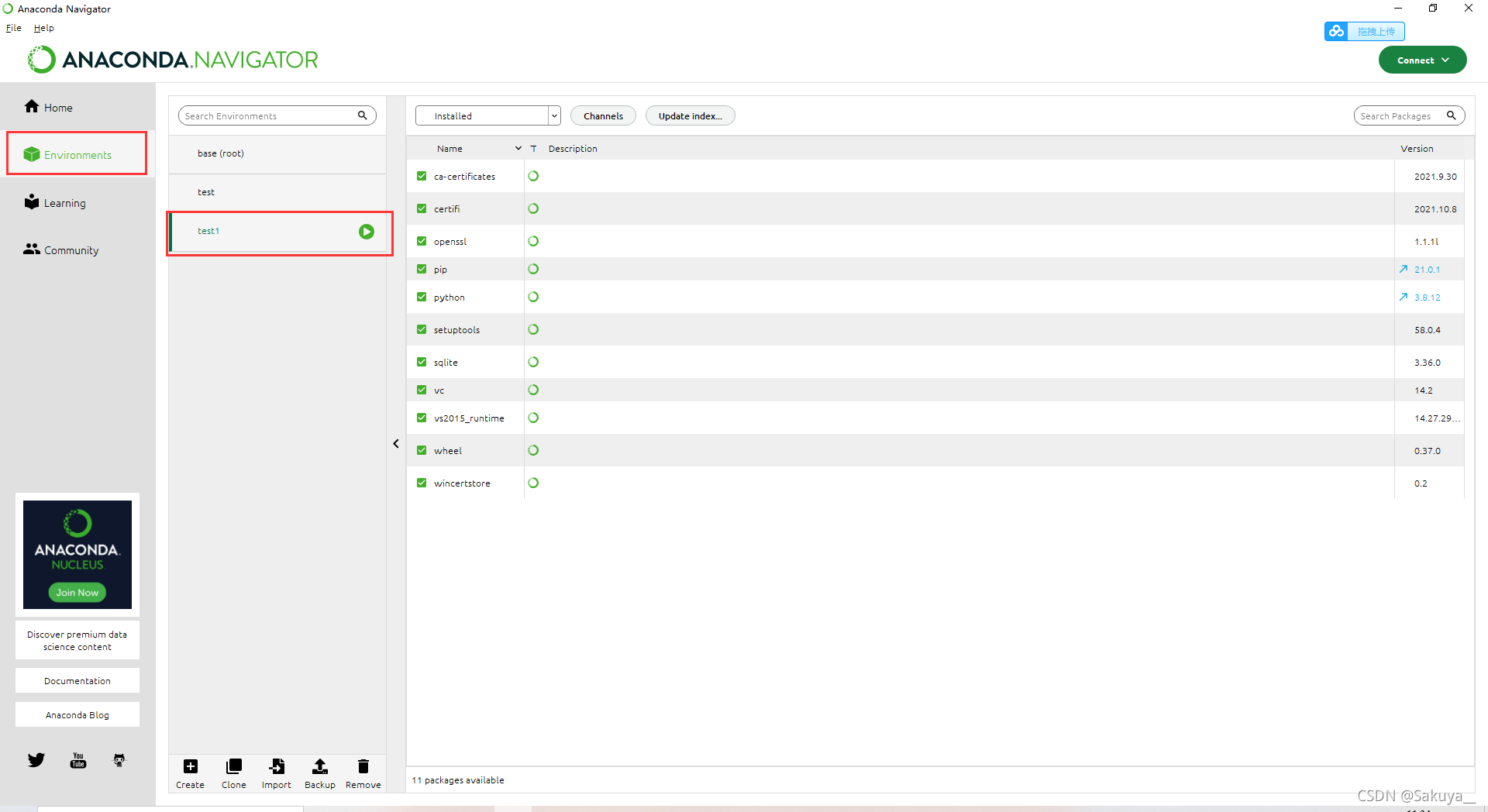Image resolution: width=1488 pixels, height=812 pixels.
Task: Uncheck the setuptools package checkbox
Action: (x=422, y=329)
